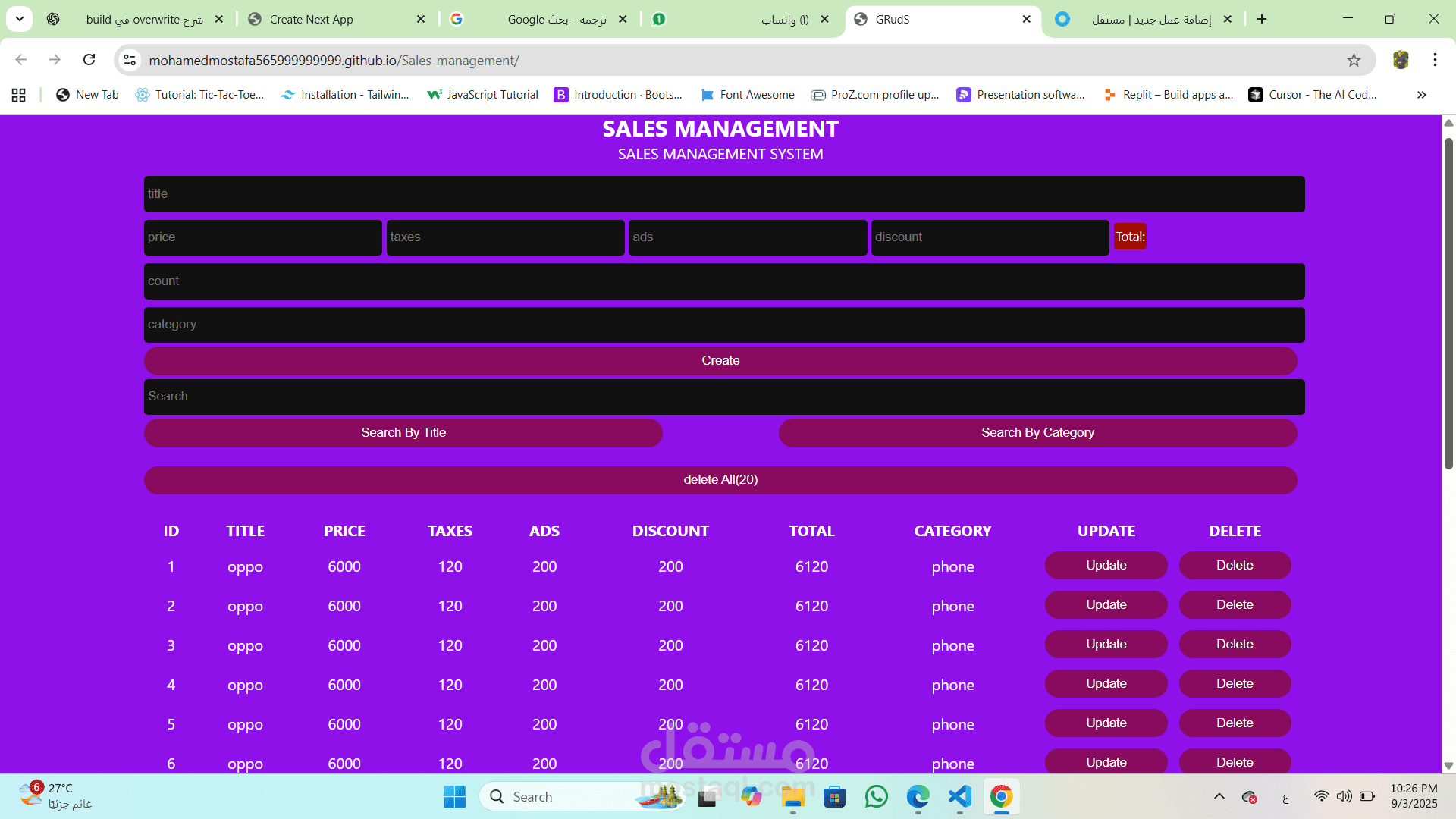Open the Tutorial: Tic-Tac-Toe bookmark
This screenshot has width=1456, height=819.
coord(200,95)
